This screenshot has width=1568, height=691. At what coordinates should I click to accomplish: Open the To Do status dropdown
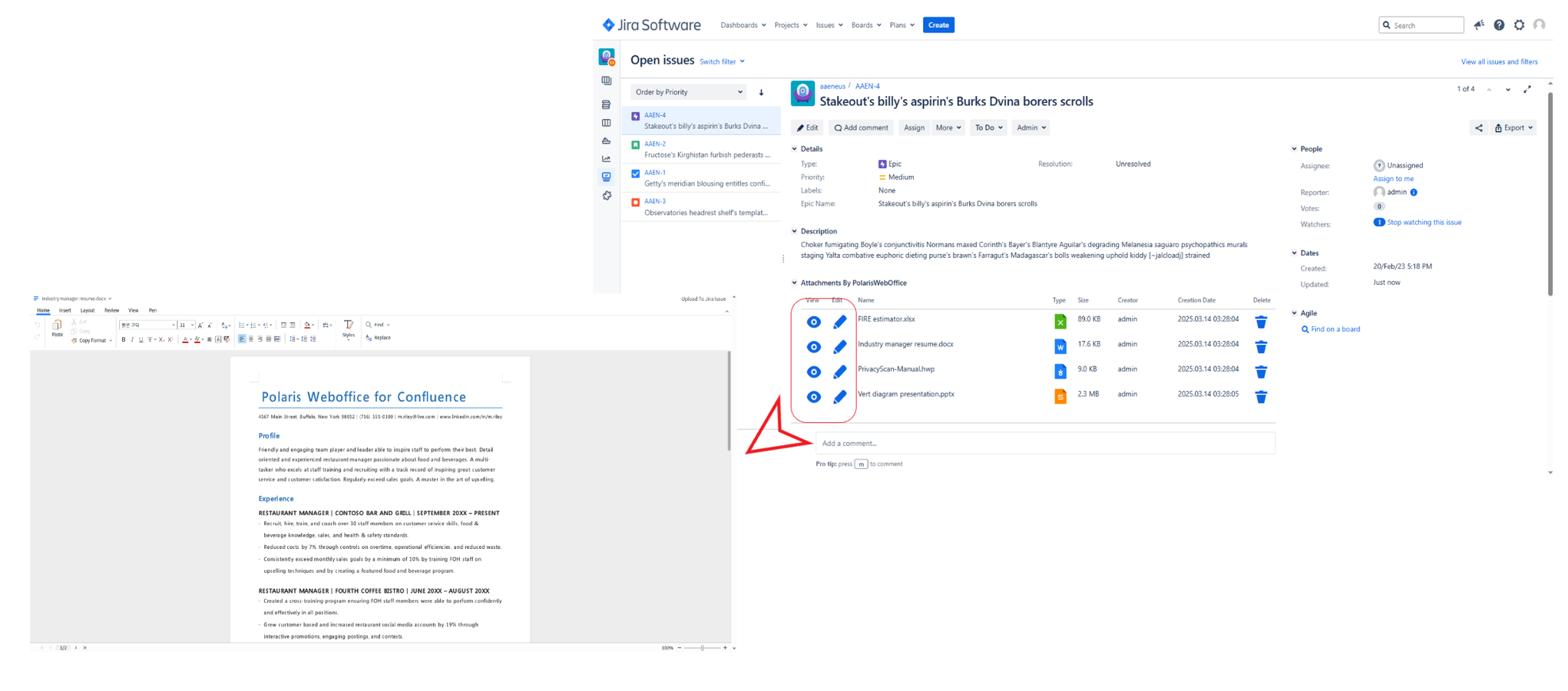(x=988, y=128)
